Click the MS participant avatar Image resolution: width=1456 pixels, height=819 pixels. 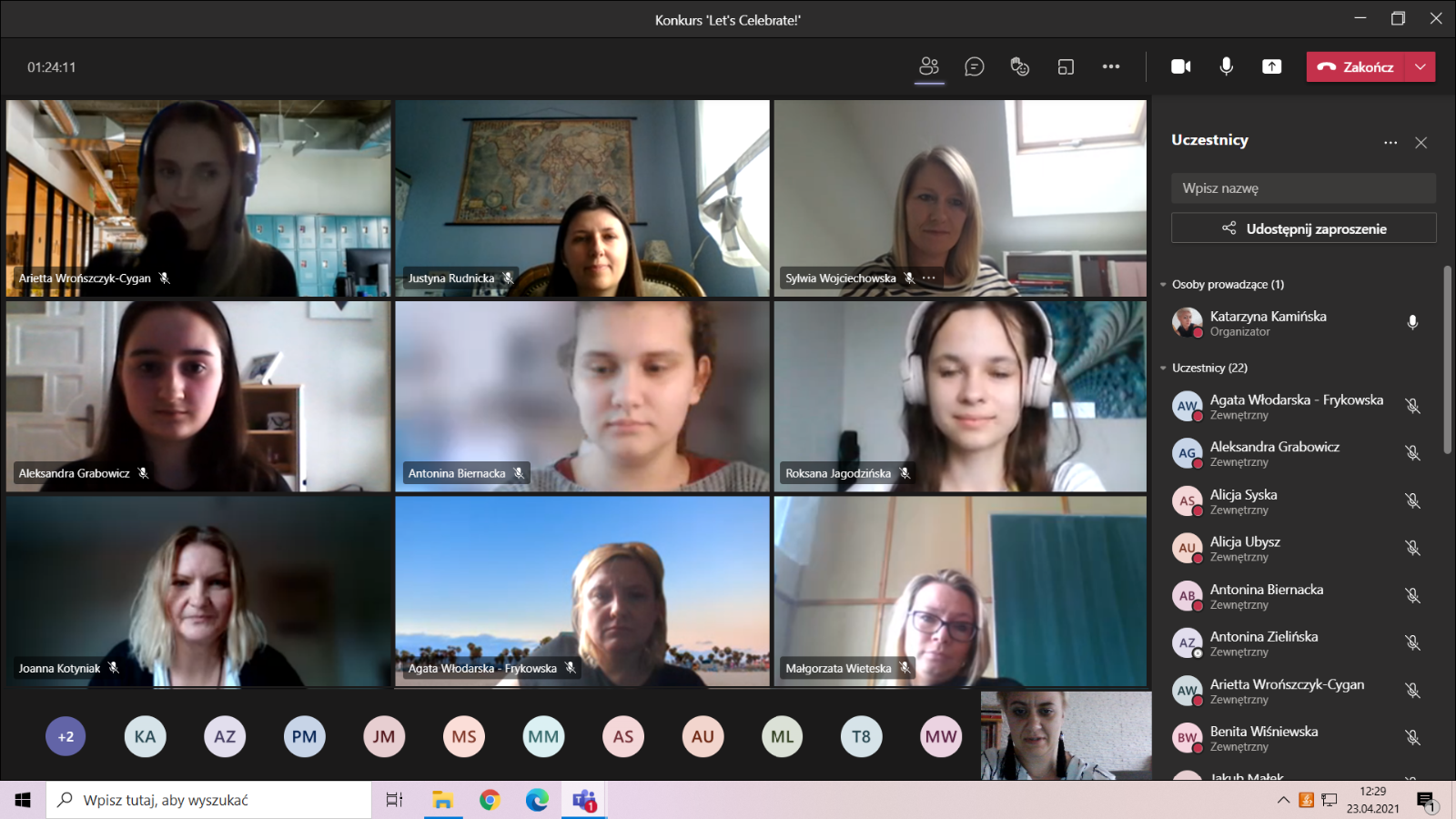pos(464,736)
